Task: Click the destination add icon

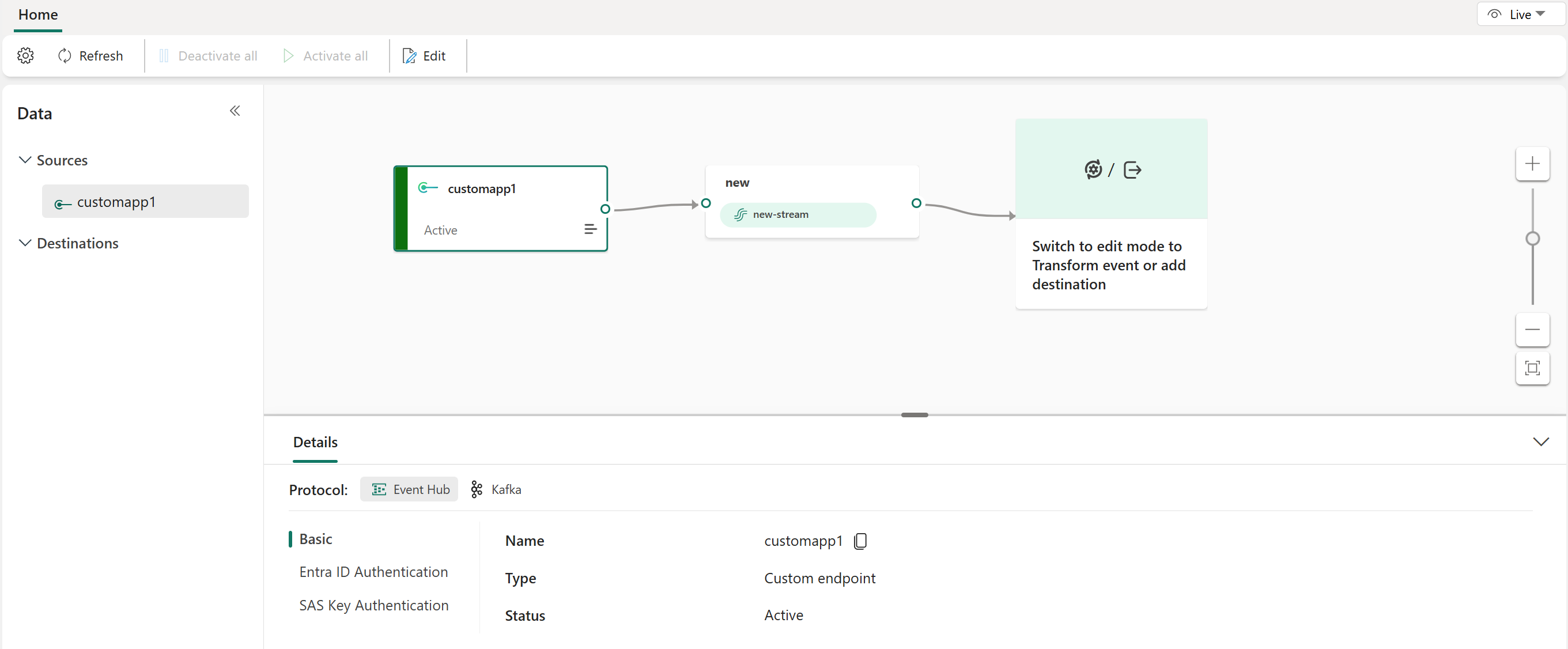Action: coord(1131,169)
